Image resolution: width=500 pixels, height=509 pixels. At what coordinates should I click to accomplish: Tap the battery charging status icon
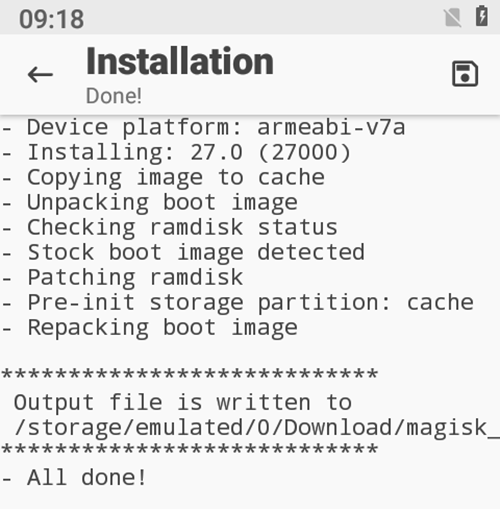(x=482, y=16)
